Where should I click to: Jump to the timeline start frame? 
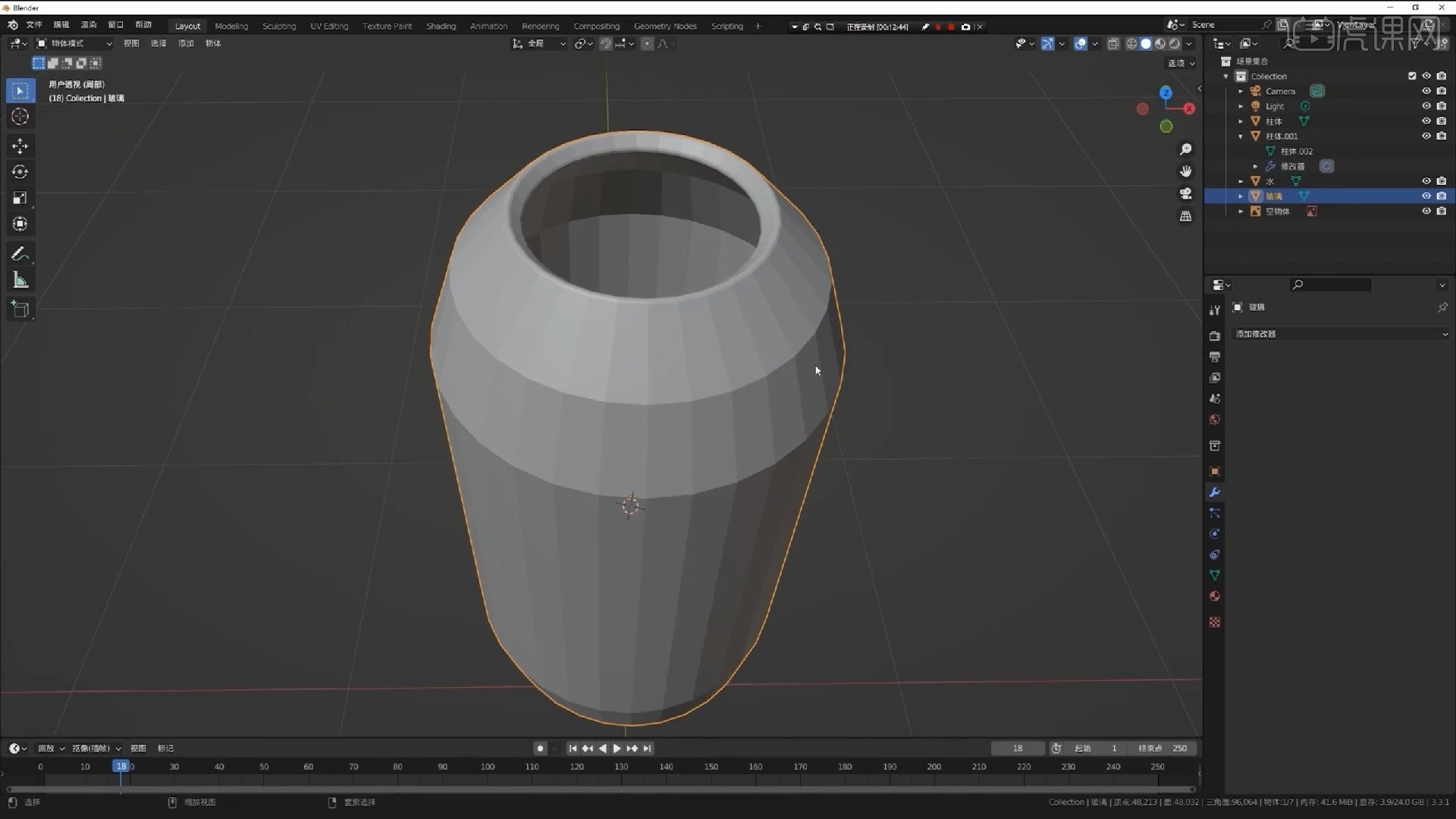pos(573,748)
